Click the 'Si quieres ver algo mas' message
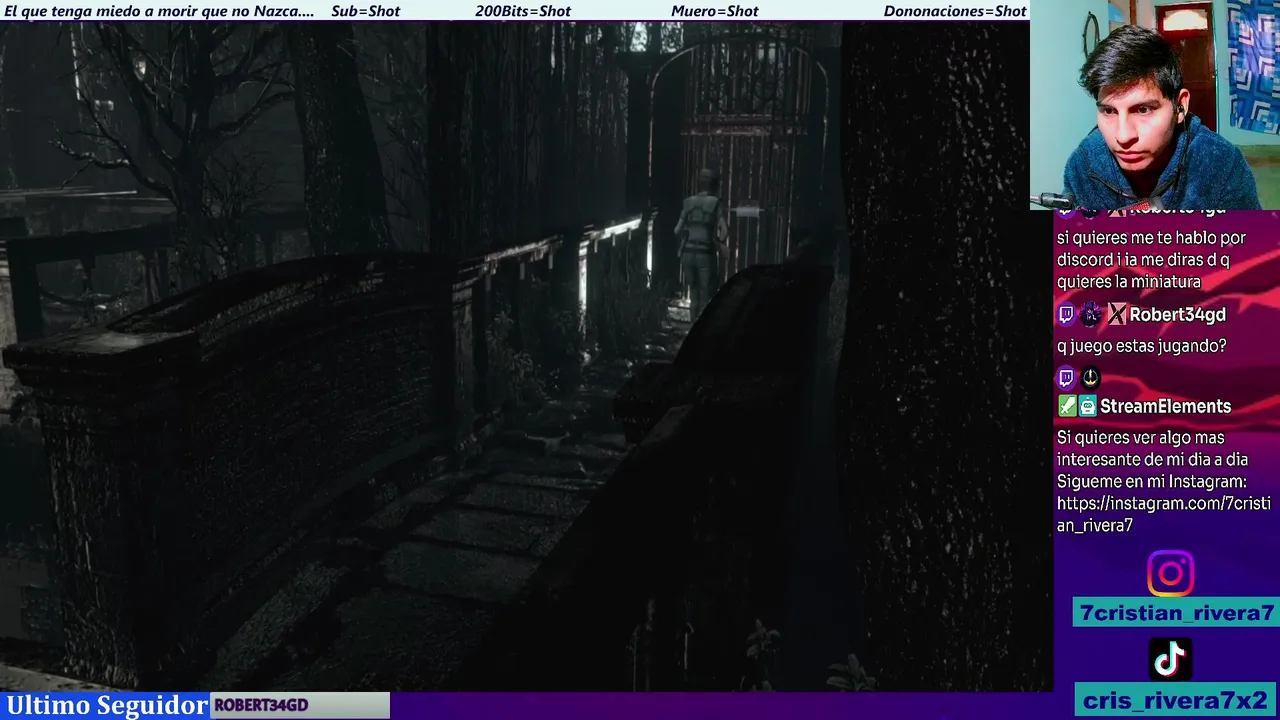Screen dimensions: 1280x720 (1163, 482)
